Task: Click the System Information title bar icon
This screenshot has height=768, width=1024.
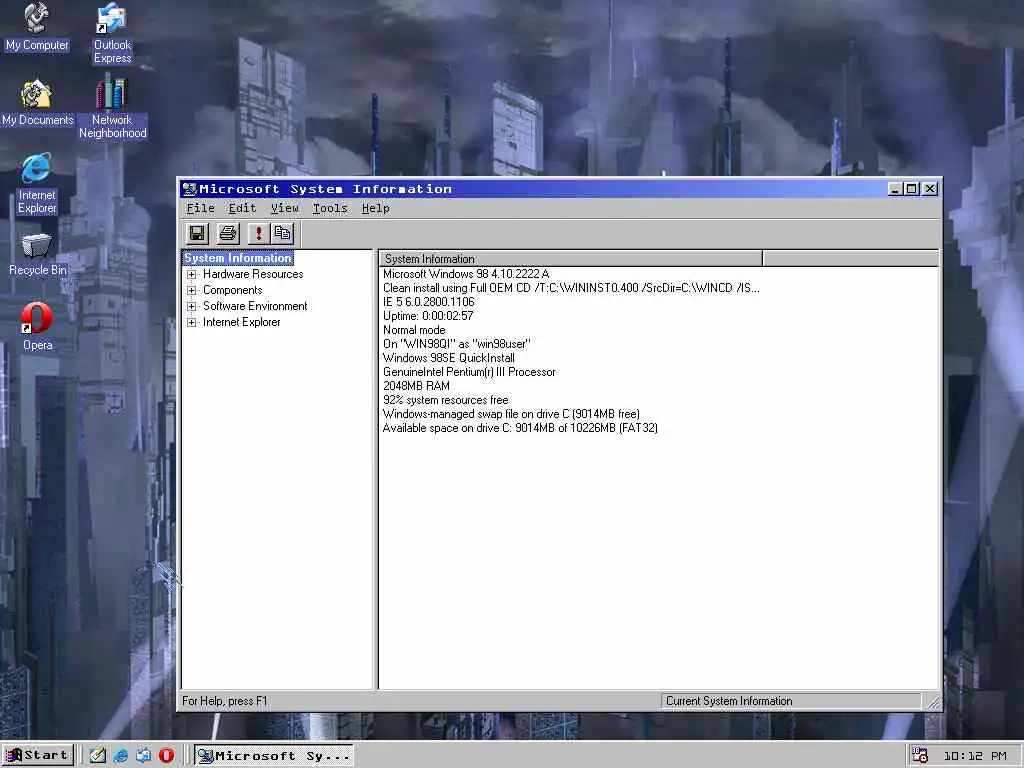Action: 189,189
